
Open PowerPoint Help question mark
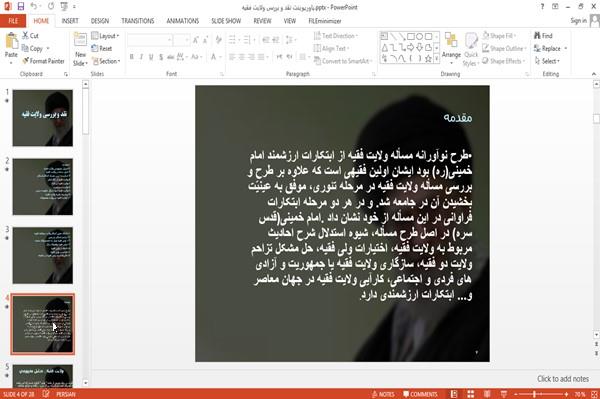tap(542, 7)
